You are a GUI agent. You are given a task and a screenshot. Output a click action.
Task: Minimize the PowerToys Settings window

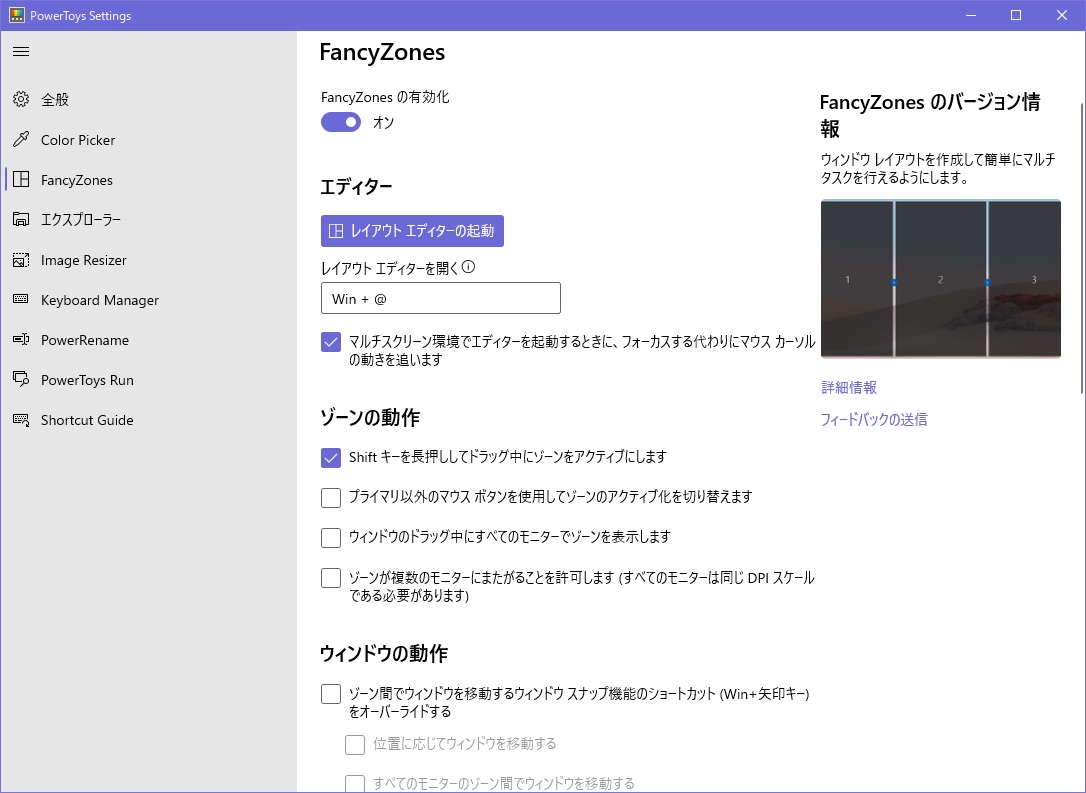971,15
